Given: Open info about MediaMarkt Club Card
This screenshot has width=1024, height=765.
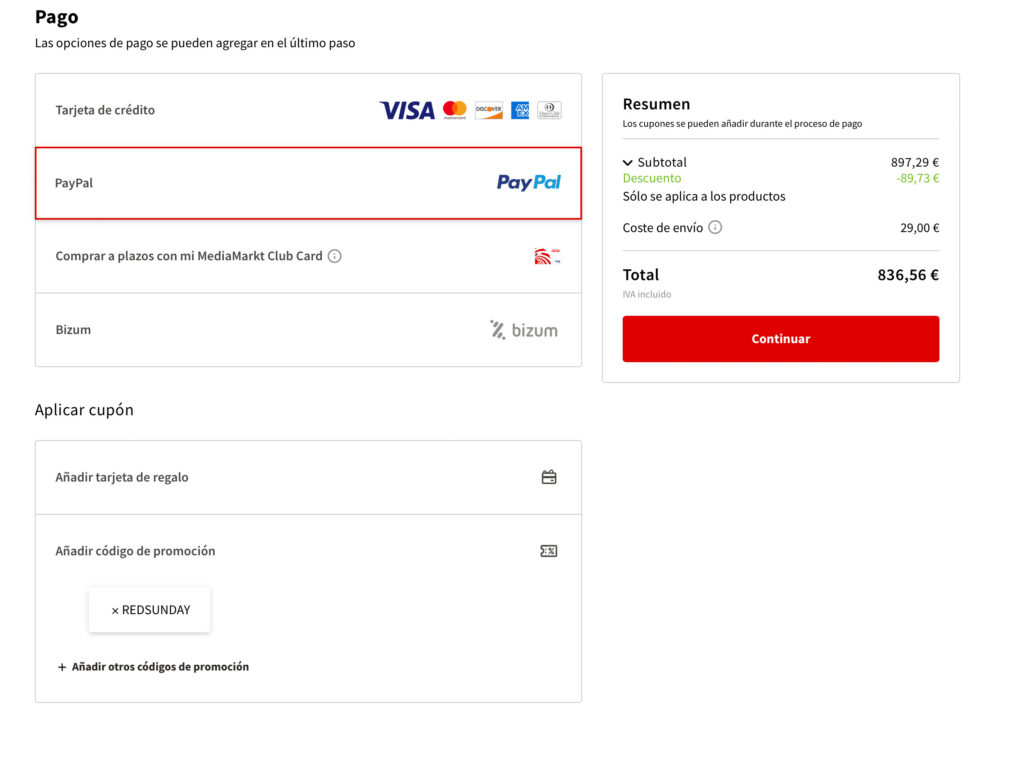Looking at the screenshot, I should 334,256.
